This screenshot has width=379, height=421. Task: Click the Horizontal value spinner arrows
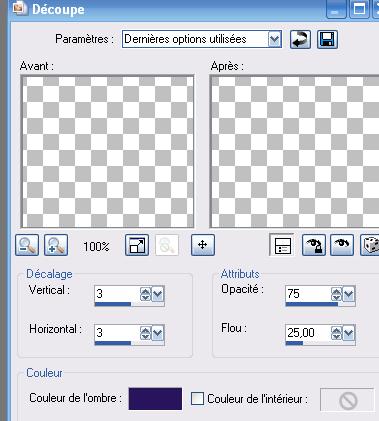(145, 333)
